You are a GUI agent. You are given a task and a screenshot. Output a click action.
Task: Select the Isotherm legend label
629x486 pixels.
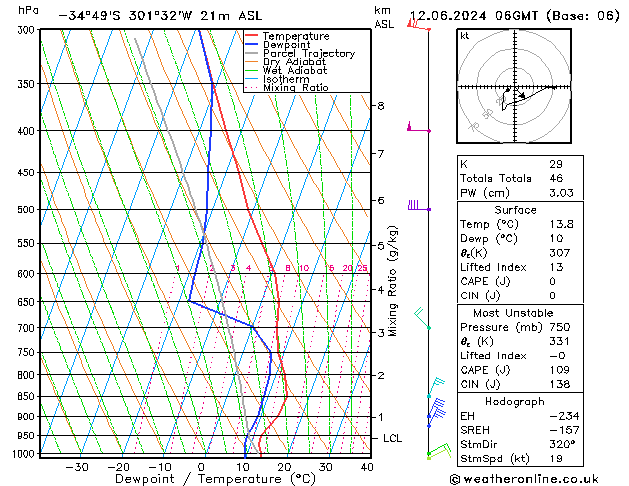(x=286, y=79)
